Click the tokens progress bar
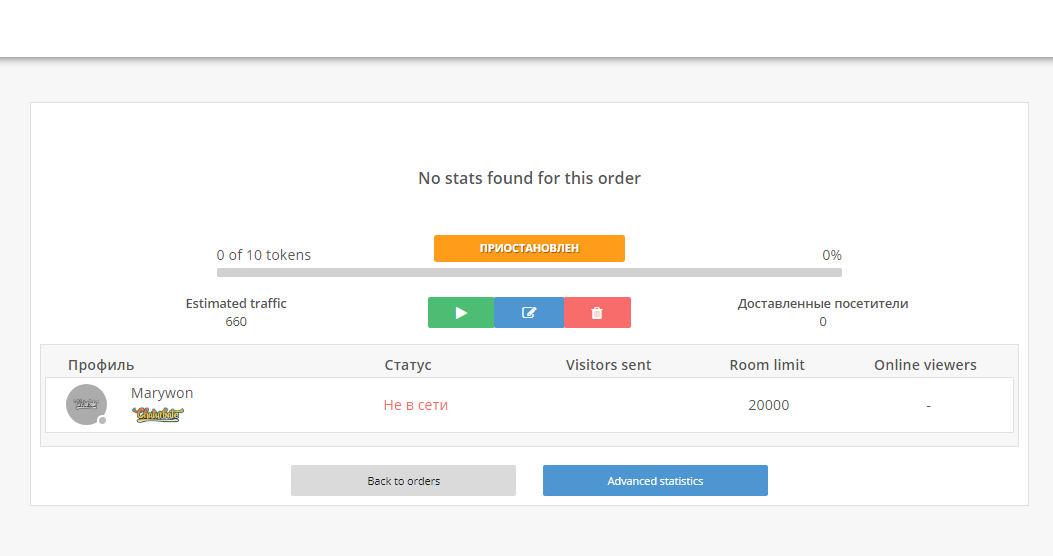Image resolution: width=1053 pixels, height=556 pixels. coord(529,272)
